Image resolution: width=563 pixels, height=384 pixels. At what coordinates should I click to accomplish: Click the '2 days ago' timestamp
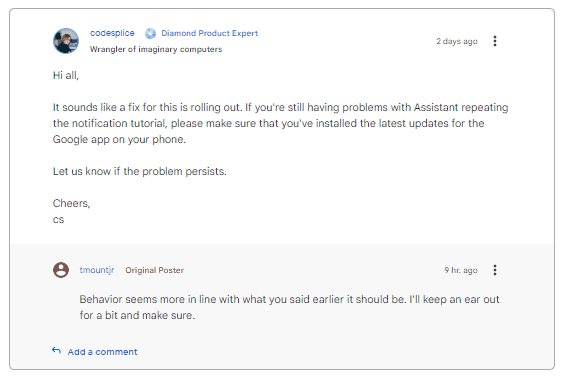coord(457,41)
